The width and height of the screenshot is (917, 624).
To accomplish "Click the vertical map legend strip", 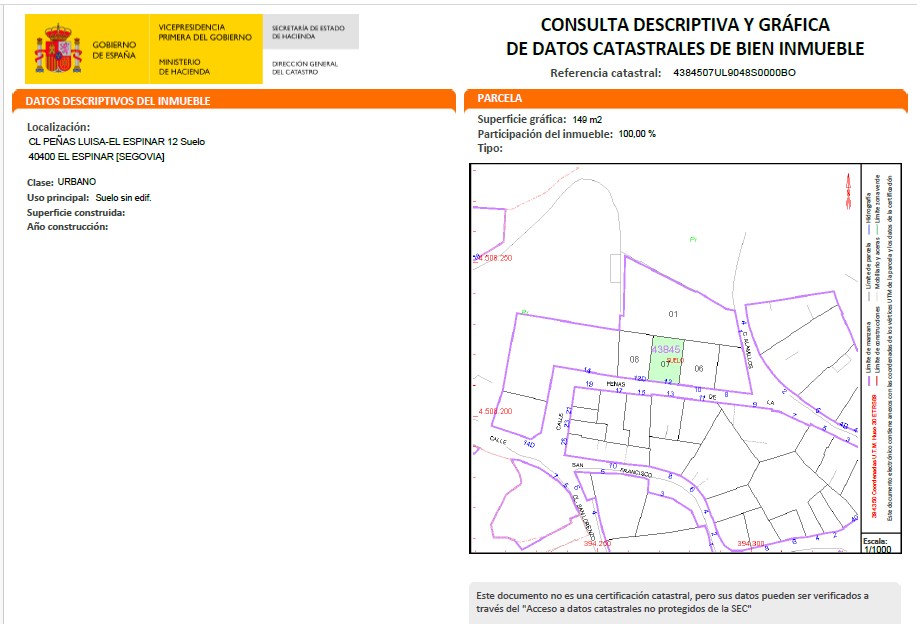I will pyautogui.click(x=881, y=349).
